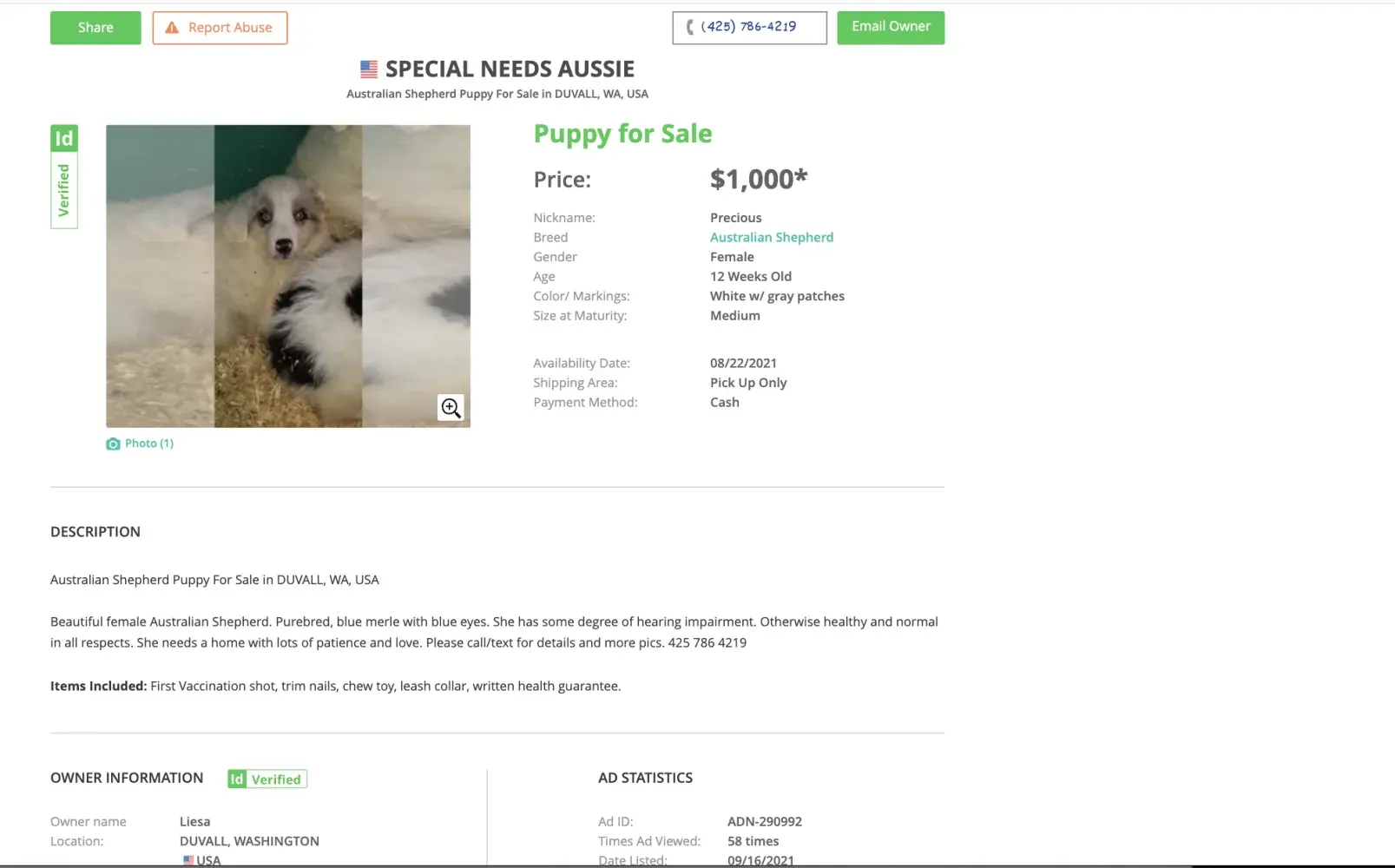Image resolution: width=1395 pixels, height=868 pixels.
Task: Click the camera icon beside Photo (1)
Action: (x=113, y=444)
